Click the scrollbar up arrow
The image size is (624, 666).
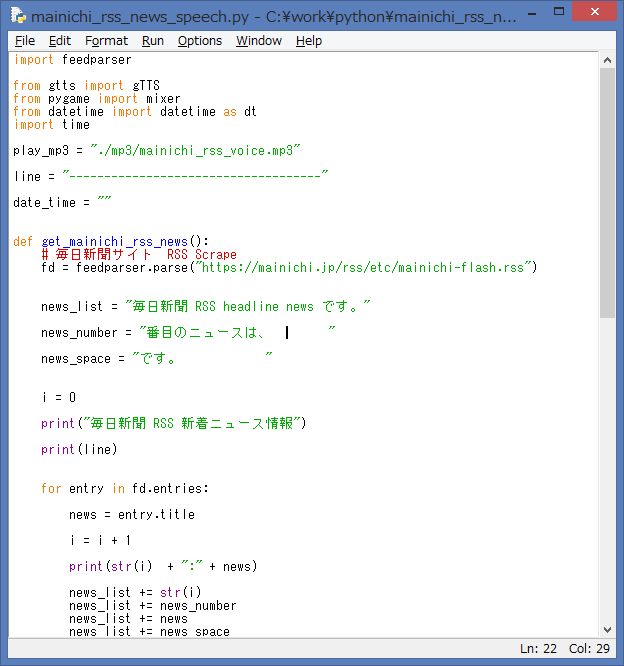coord(607,59)
